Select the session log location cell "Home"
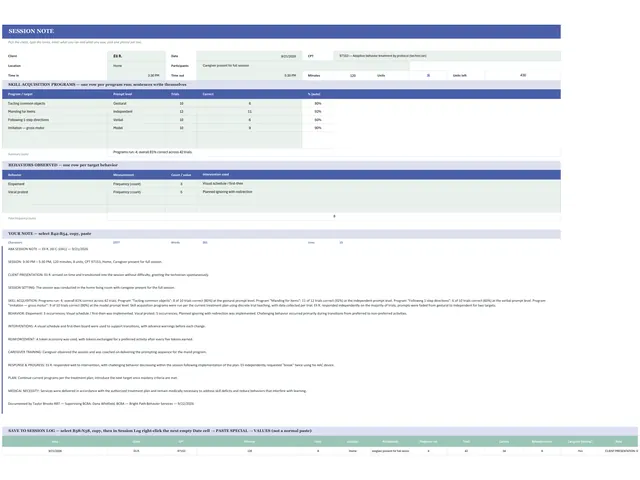This screenshot has width=640, height=480. [x=353, y=451]
